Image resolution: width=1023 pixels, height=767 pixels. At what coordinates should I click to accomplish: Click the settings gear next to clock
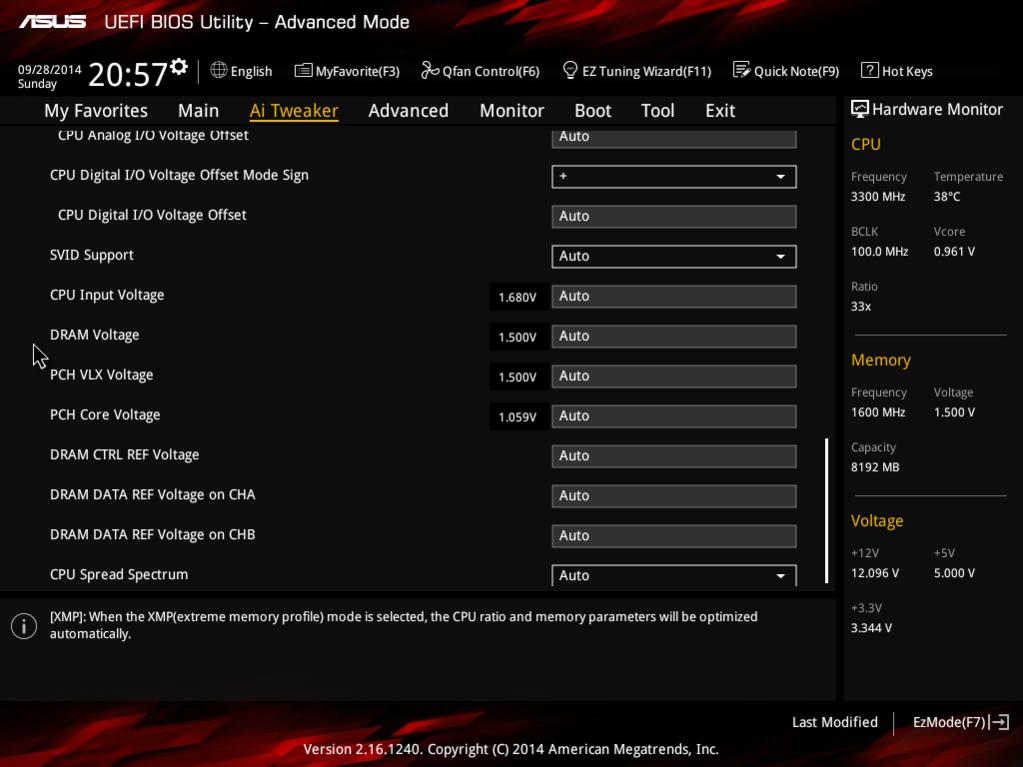pos(179,67)
